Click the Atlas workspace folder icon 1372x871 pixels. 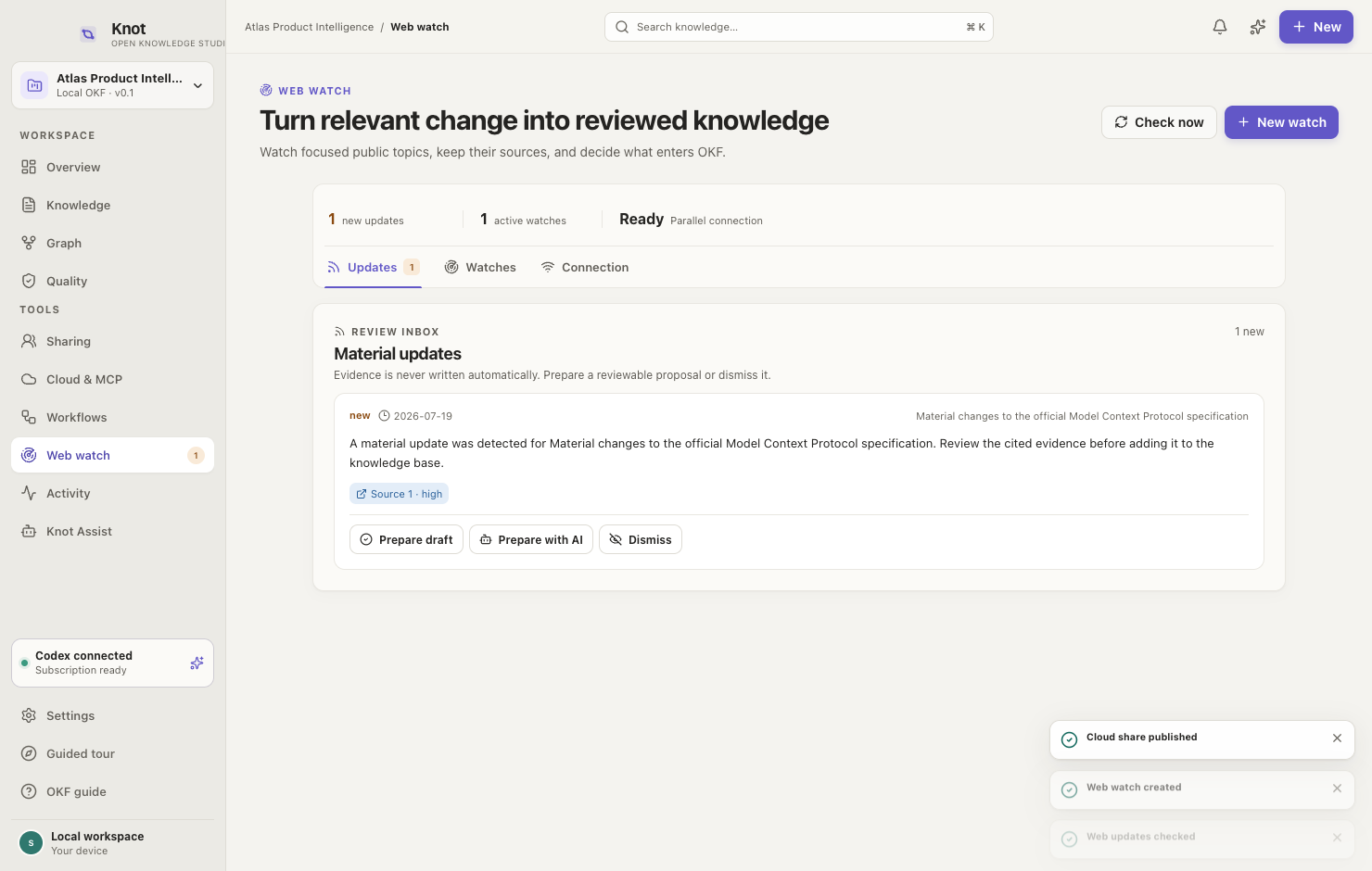[x=35, y=85]
